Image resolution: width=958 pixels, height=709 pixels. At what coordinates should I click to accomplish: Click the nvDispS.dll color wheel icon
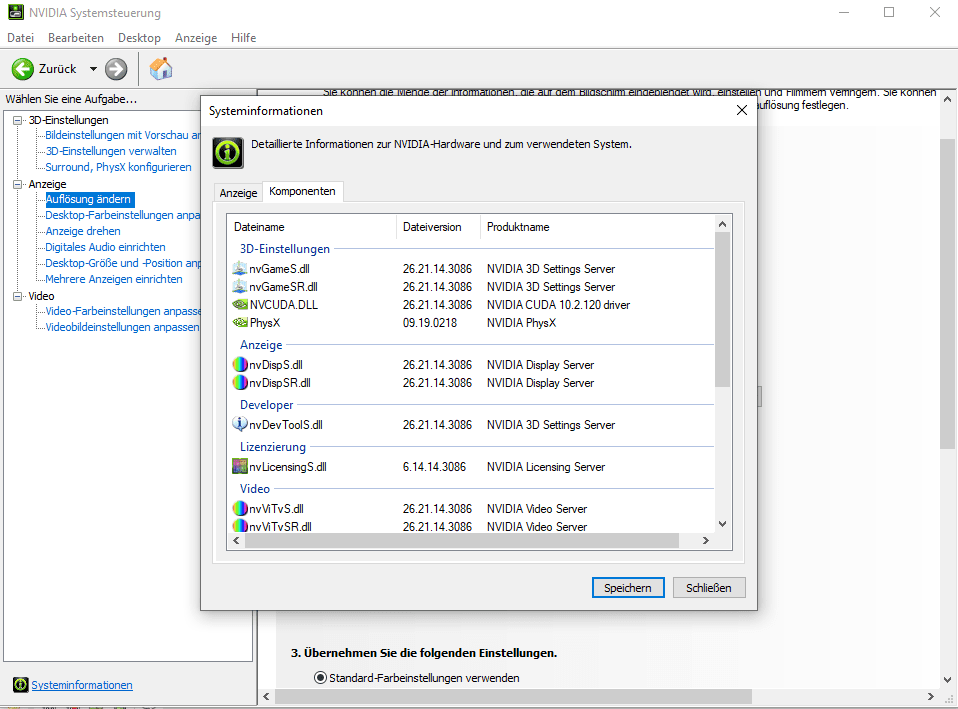coord(240,365)
